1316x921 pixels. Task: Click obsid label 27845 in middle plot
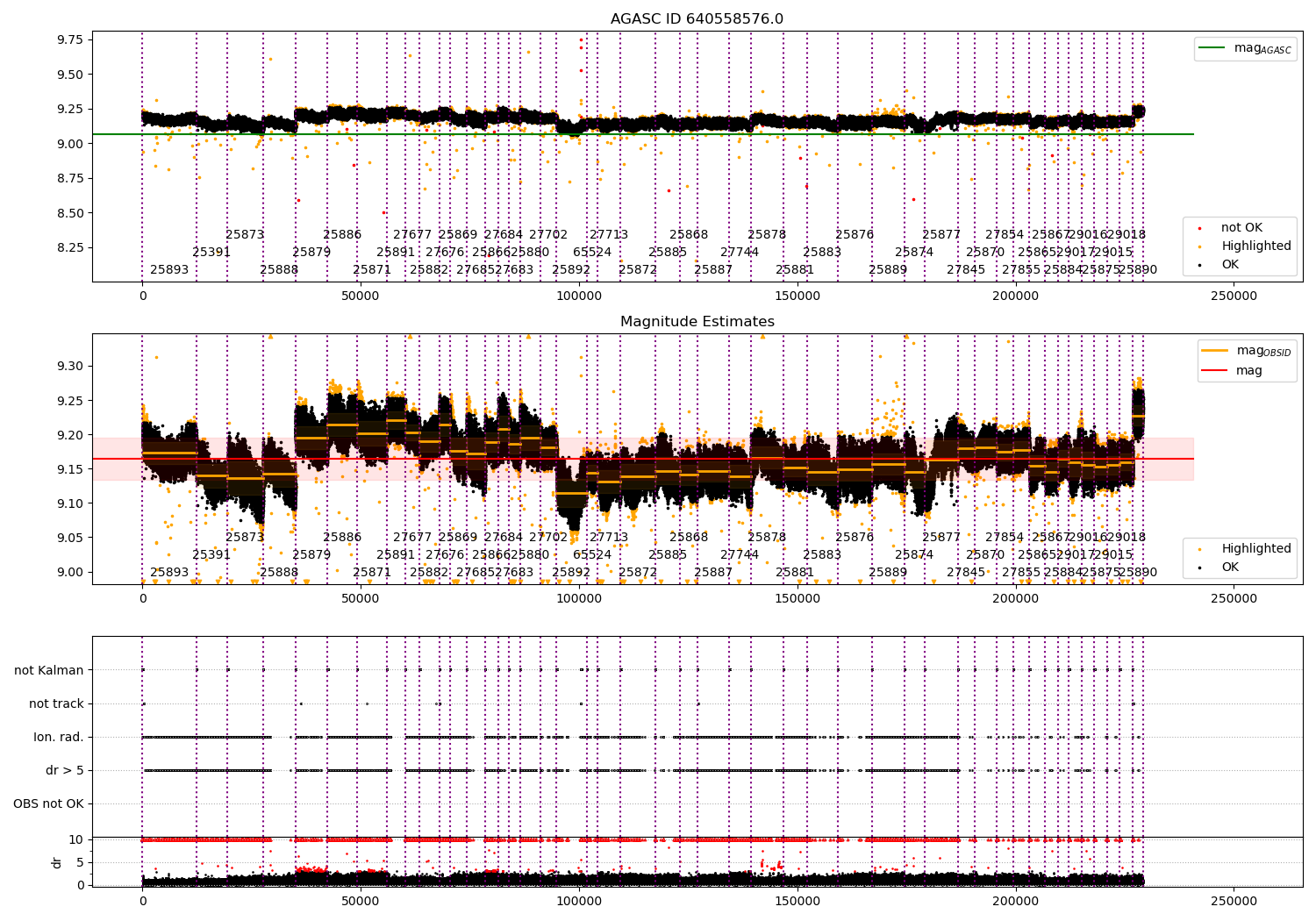966,572
